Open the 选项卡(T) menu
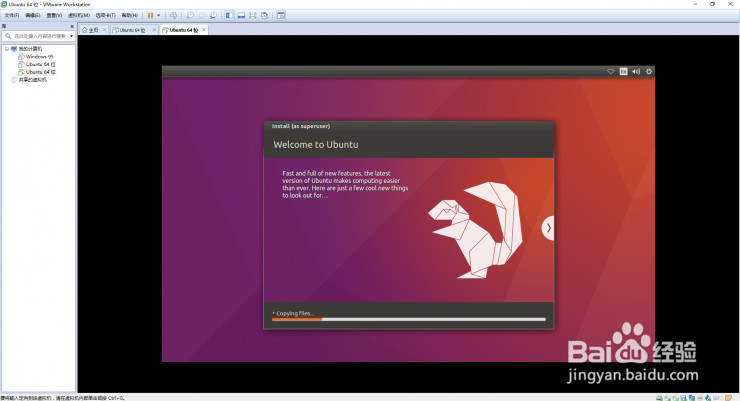Viewport: 740px width, 401px height. coord(106,15)
